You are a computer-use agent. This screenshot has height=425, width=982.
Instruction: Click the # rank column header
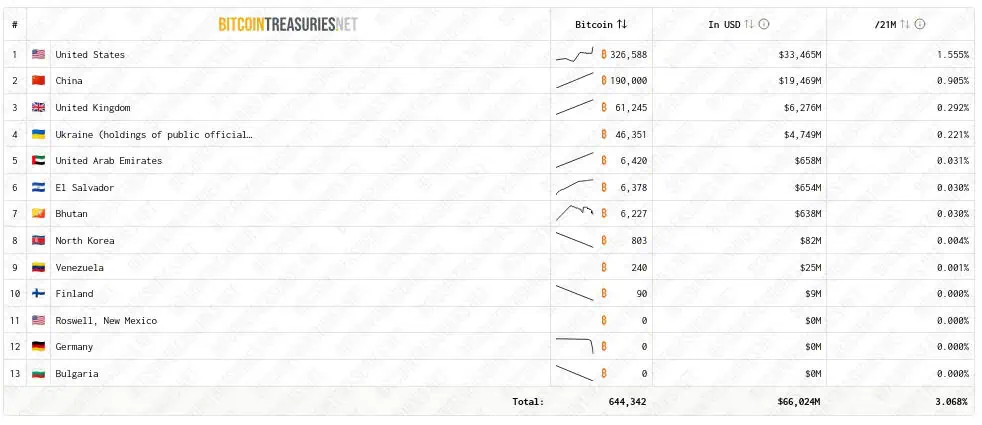[15, 24]
